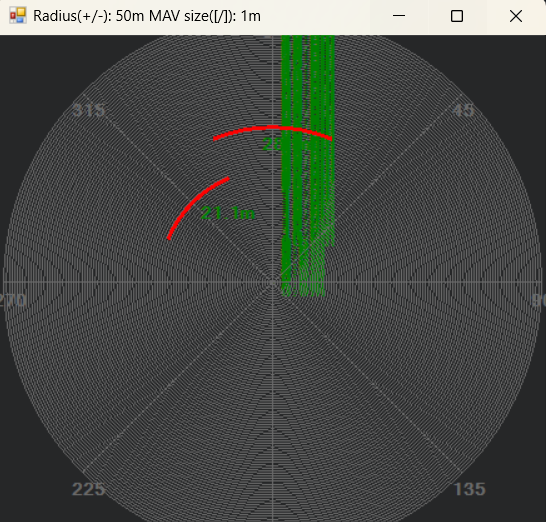Click the Radius 50m MAV size title text
This screenshot has height=522, width=546.
pos(147,16)
